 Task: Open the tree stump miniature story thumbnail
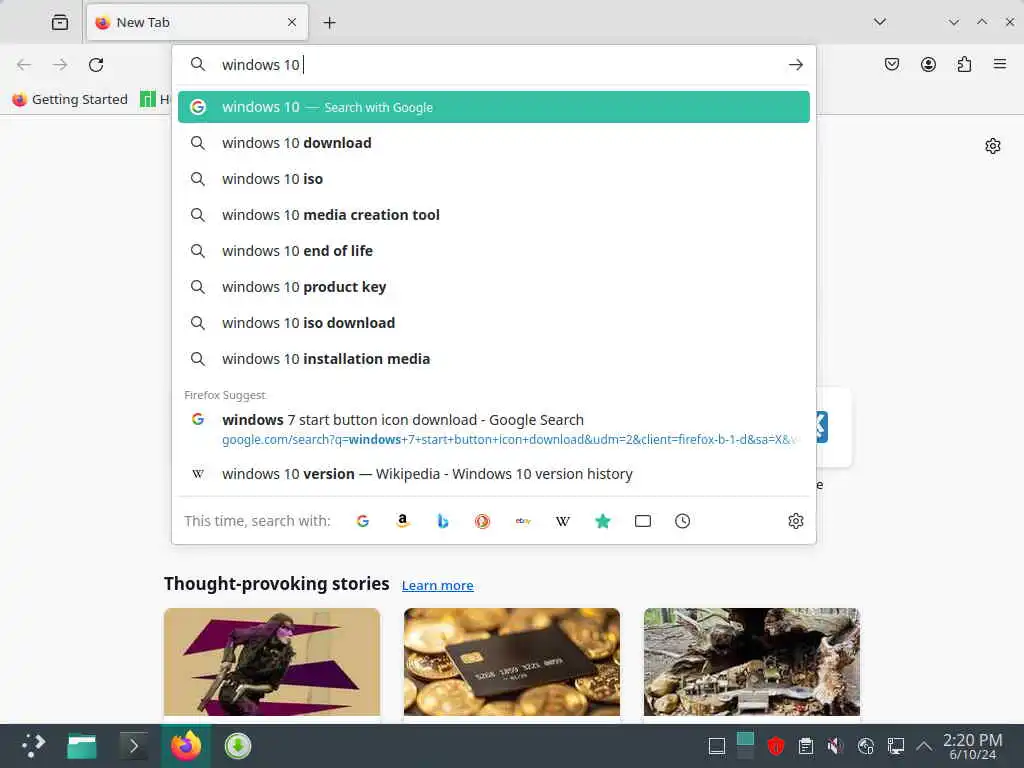point(752,662)
